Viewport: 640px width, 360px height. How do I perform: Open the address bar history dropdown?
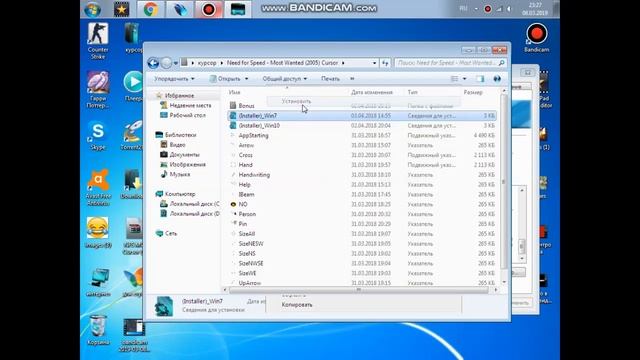374,63
